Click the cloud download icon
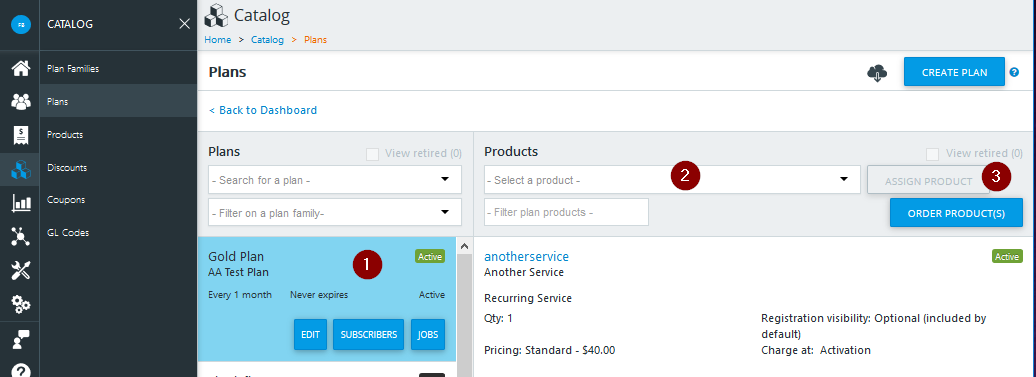Viewport: 1036px width, 377px height. 877,73
